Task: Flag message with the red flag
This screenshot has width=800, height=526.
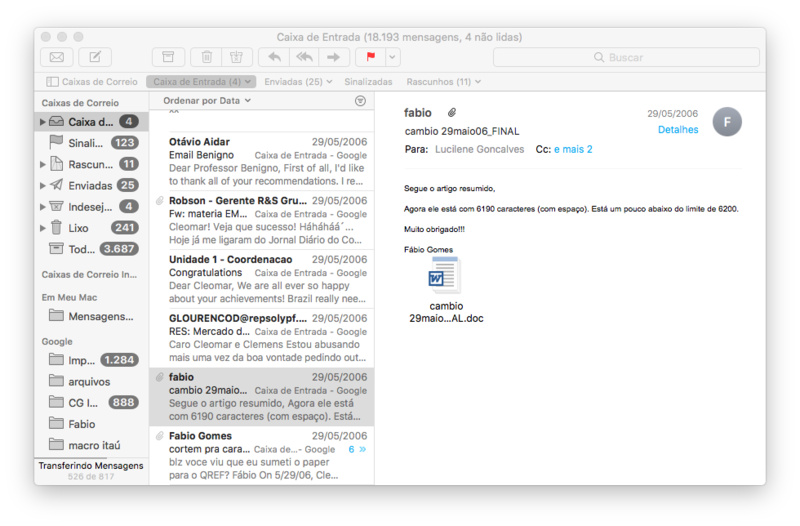Action: (371, 57)
